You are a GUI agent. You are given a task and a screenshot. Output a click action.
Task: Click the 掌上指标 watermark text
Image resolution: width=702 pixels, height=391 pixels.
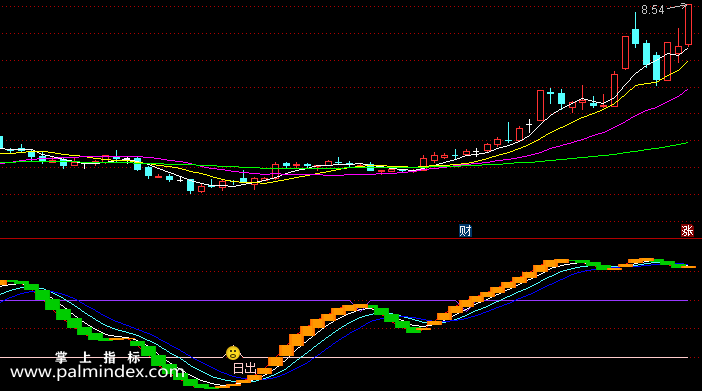(x=98, y=357)
